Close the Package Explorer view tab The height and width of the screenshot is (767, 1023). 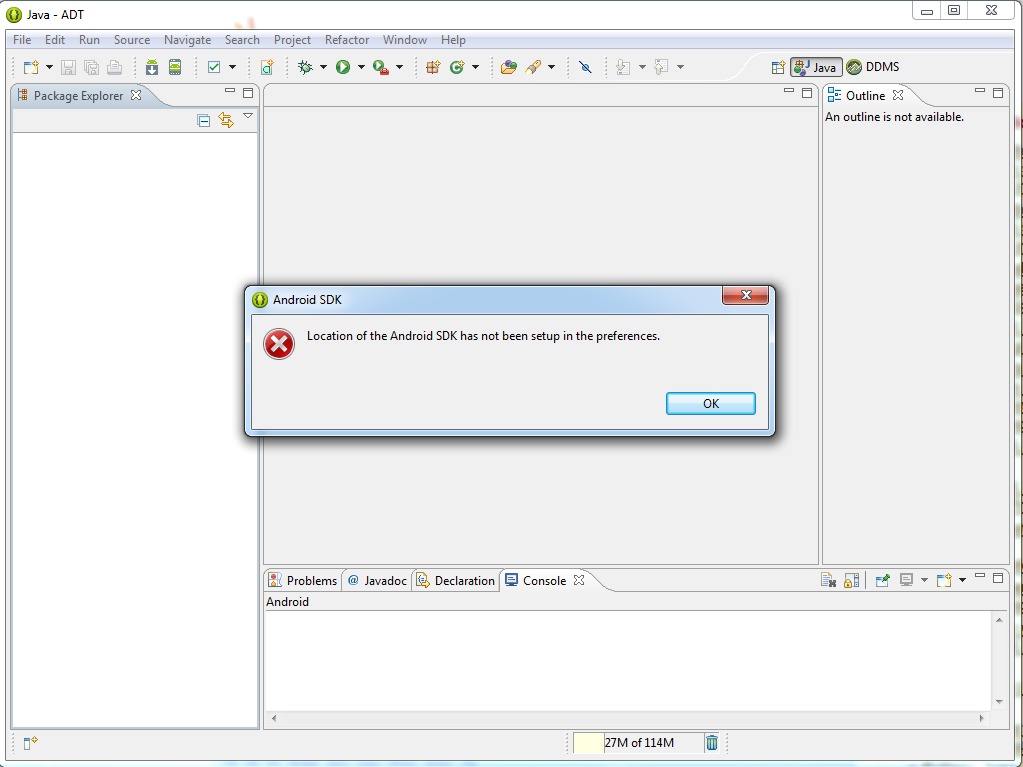coord(136,95)
